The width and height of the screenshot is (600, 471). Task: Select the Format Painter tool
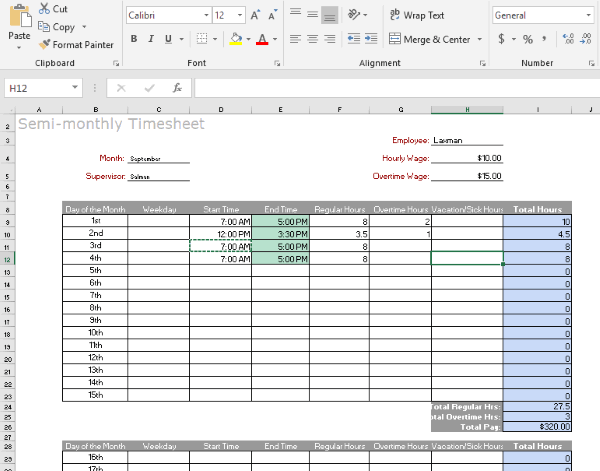[75, 44]
